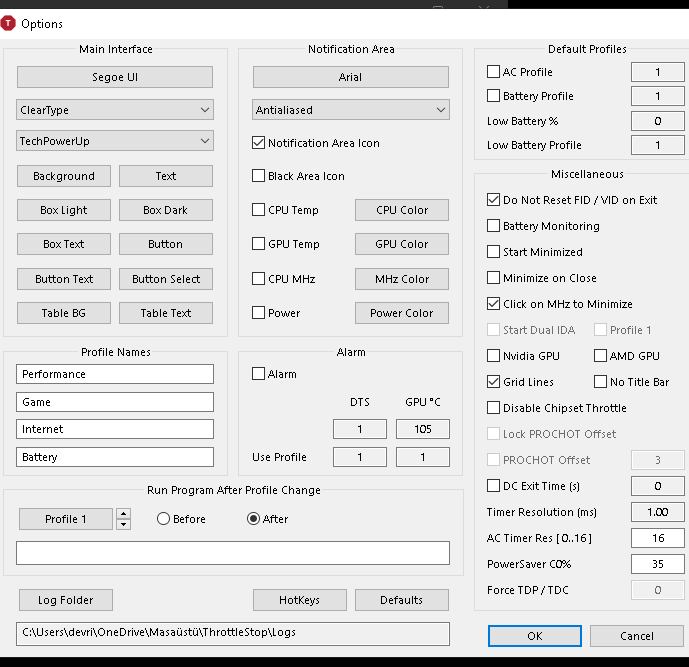Tick the CPU MHz checkbox
Screen dimensions: 689x667
tap(258, 279)
